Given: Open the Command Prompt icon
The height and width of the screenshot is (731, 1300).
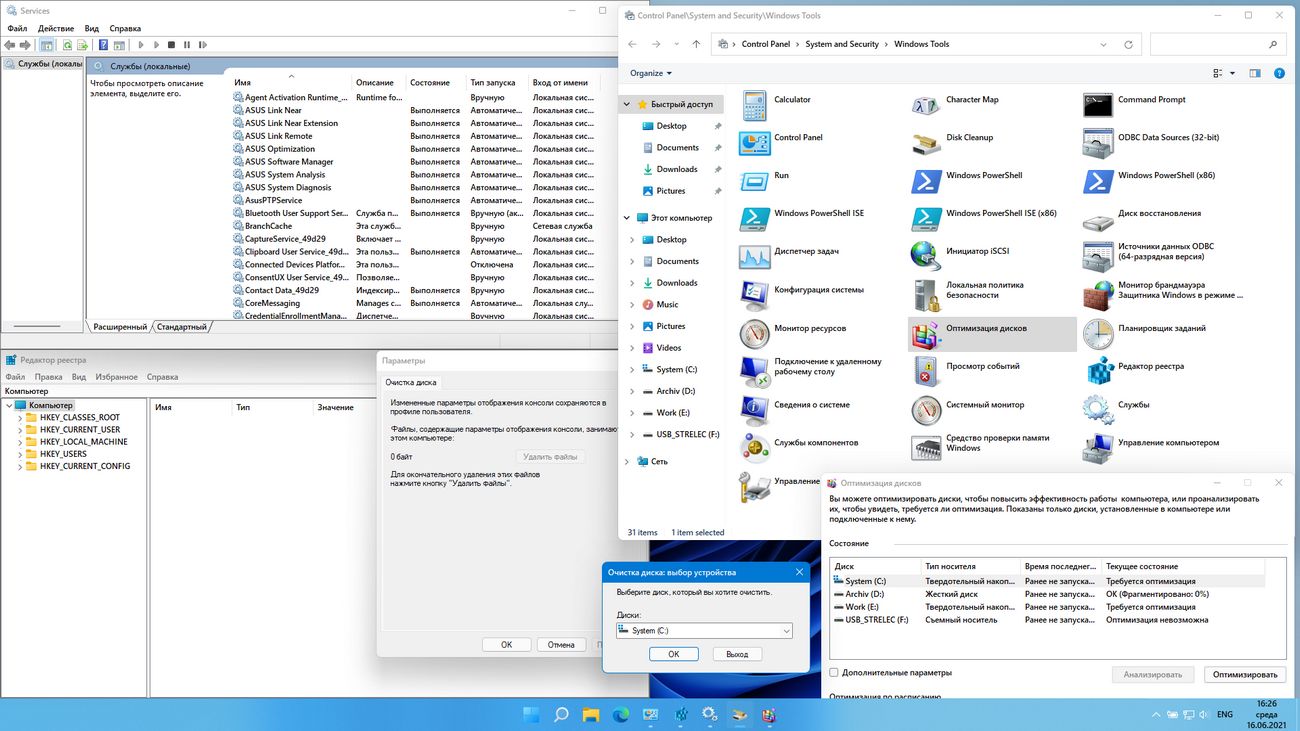Looking at the screenshot, I should coord(1098,105).
